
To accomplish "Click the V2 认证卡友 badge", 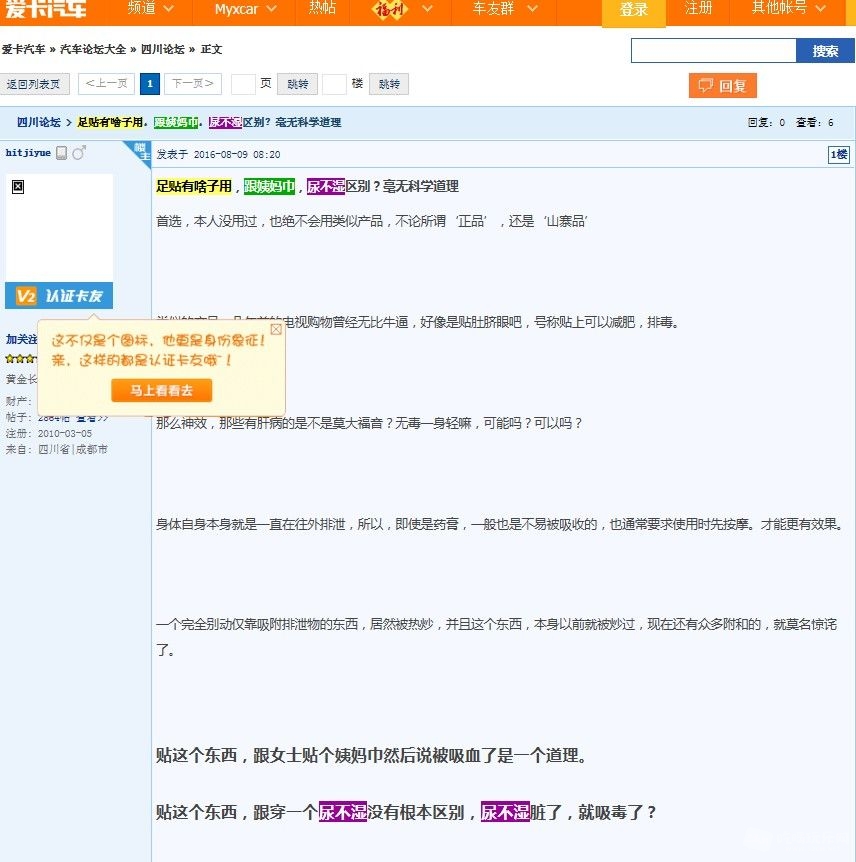I will point(59,296).
